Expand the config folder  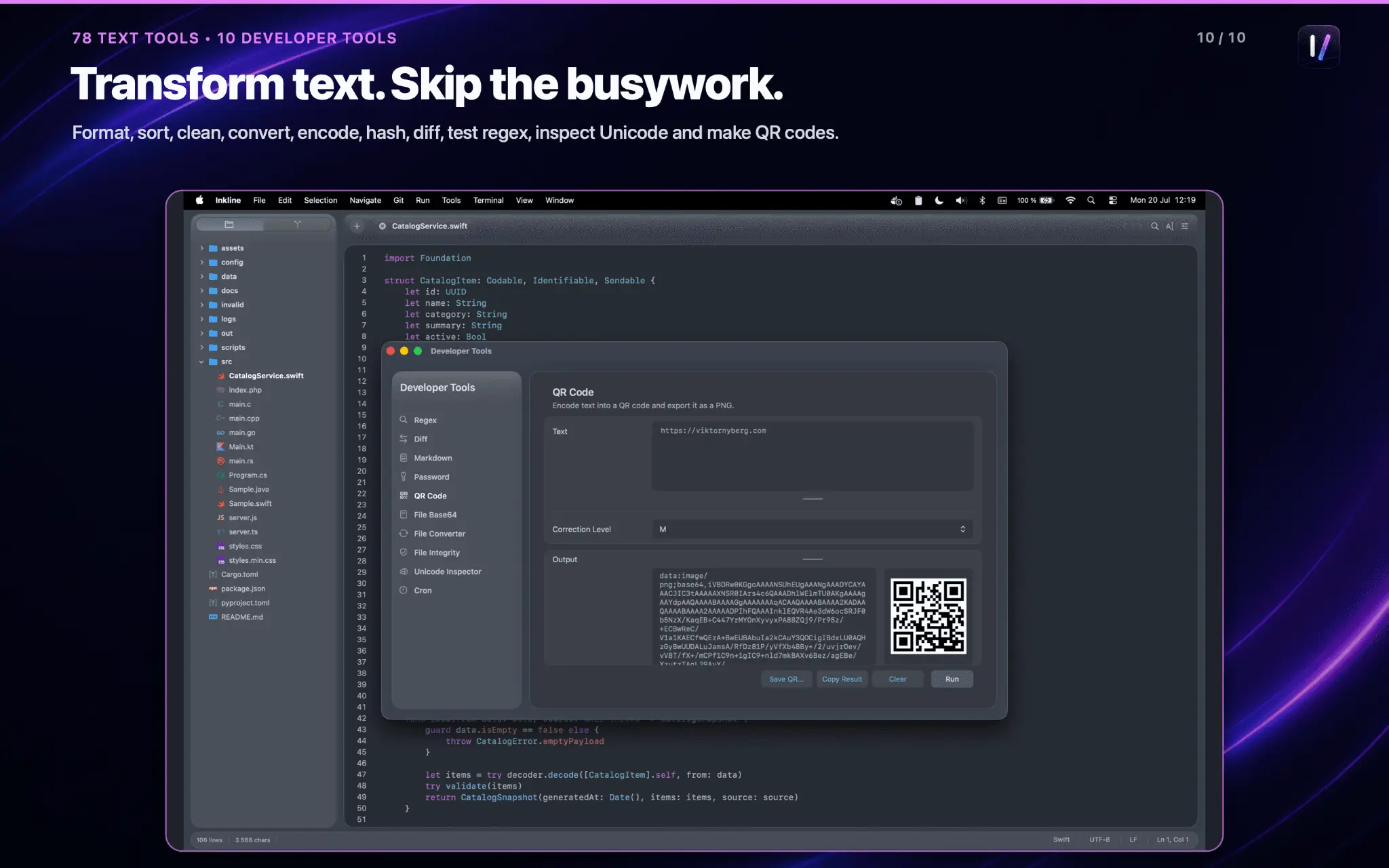(202, 262)
